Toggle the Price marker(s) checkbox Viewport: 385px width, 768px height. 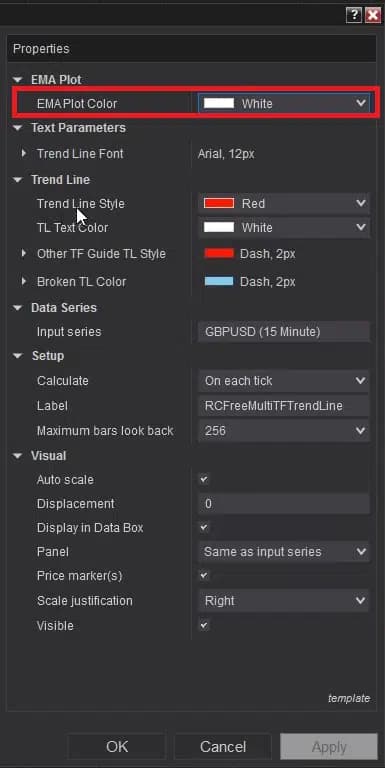point(204,576)
